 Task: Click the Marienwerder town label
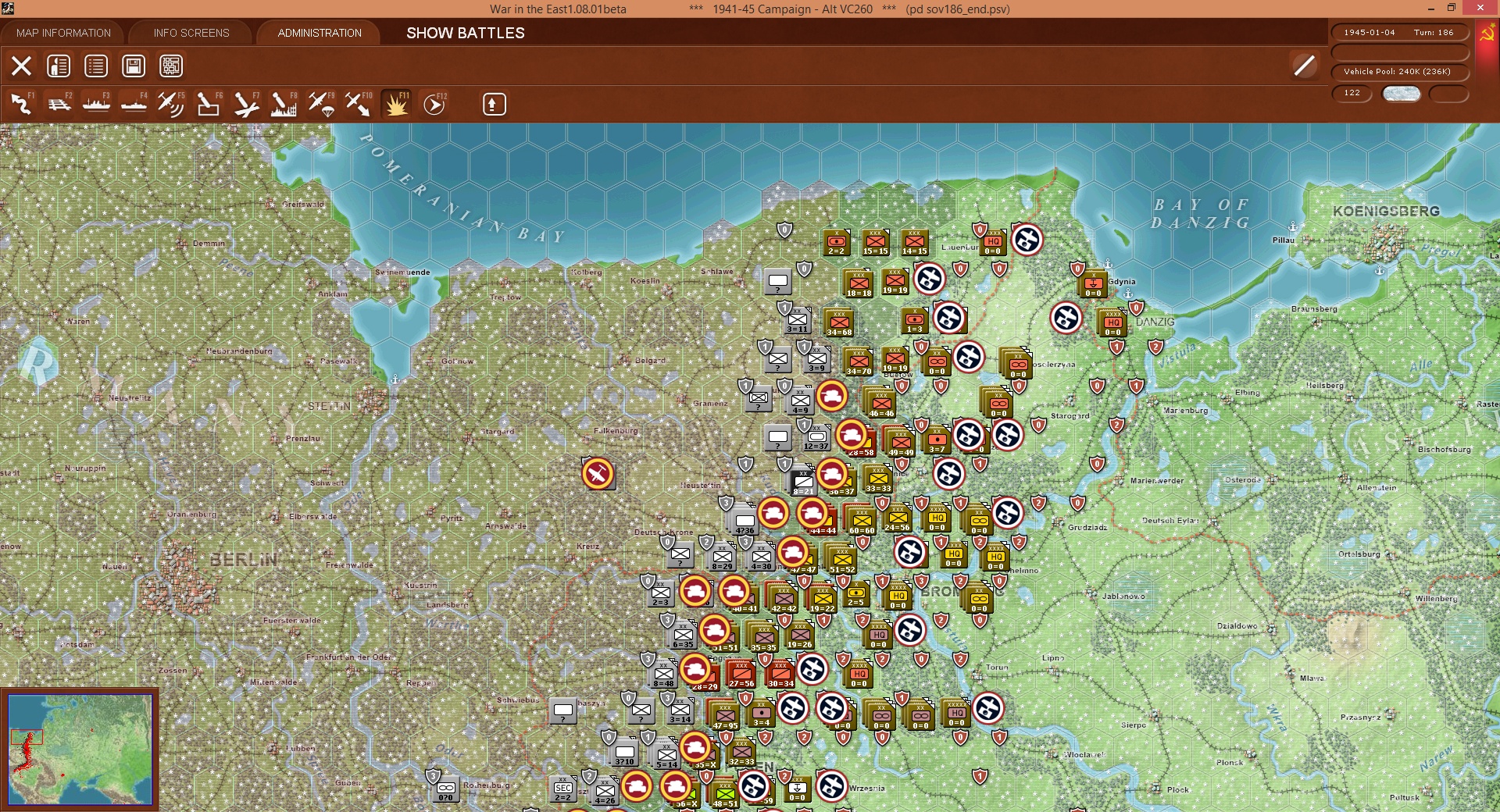tap(1157, 481)
